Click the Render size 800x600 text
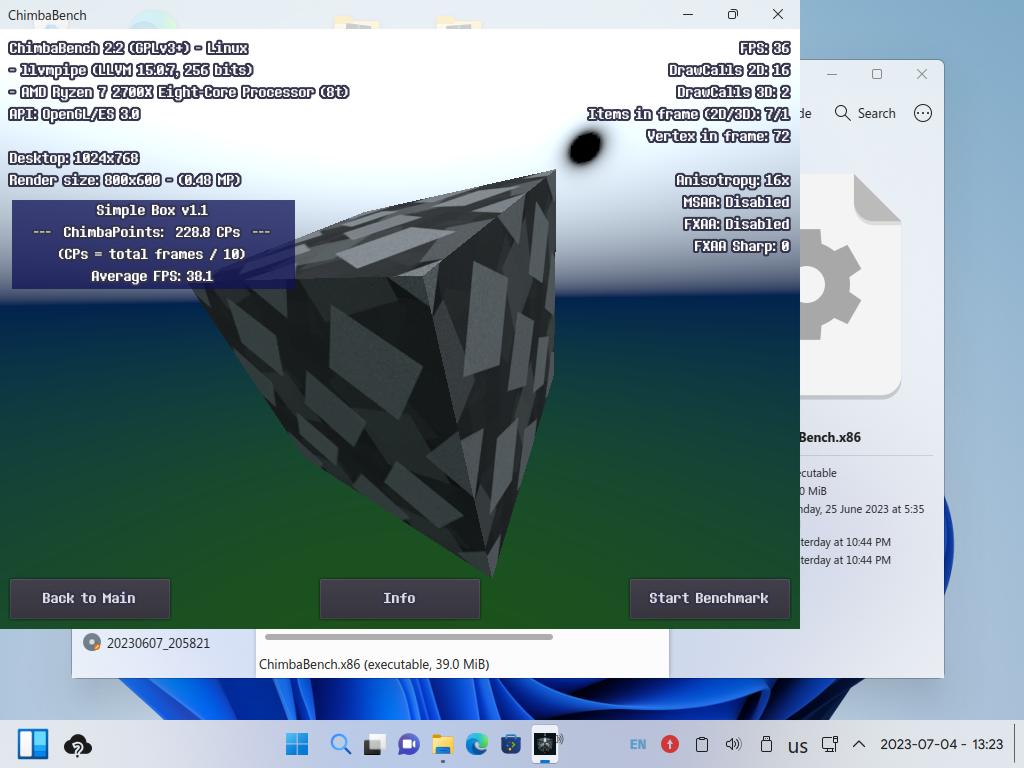Viewport: 1024px width, 768px height. click(x=125, y=180)
